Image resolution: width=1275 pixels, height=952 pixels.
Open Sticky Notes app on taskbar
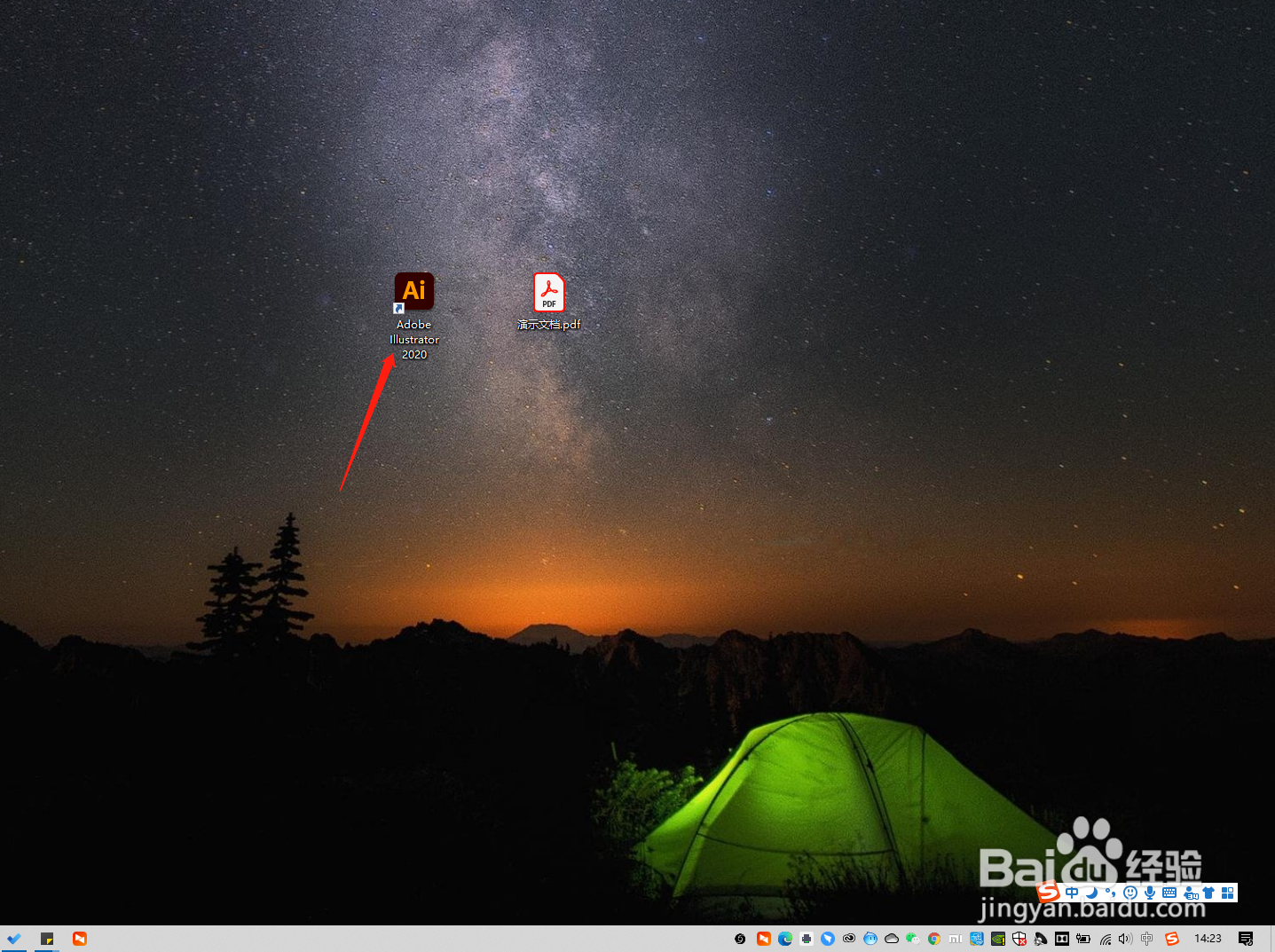click(47, 939)
